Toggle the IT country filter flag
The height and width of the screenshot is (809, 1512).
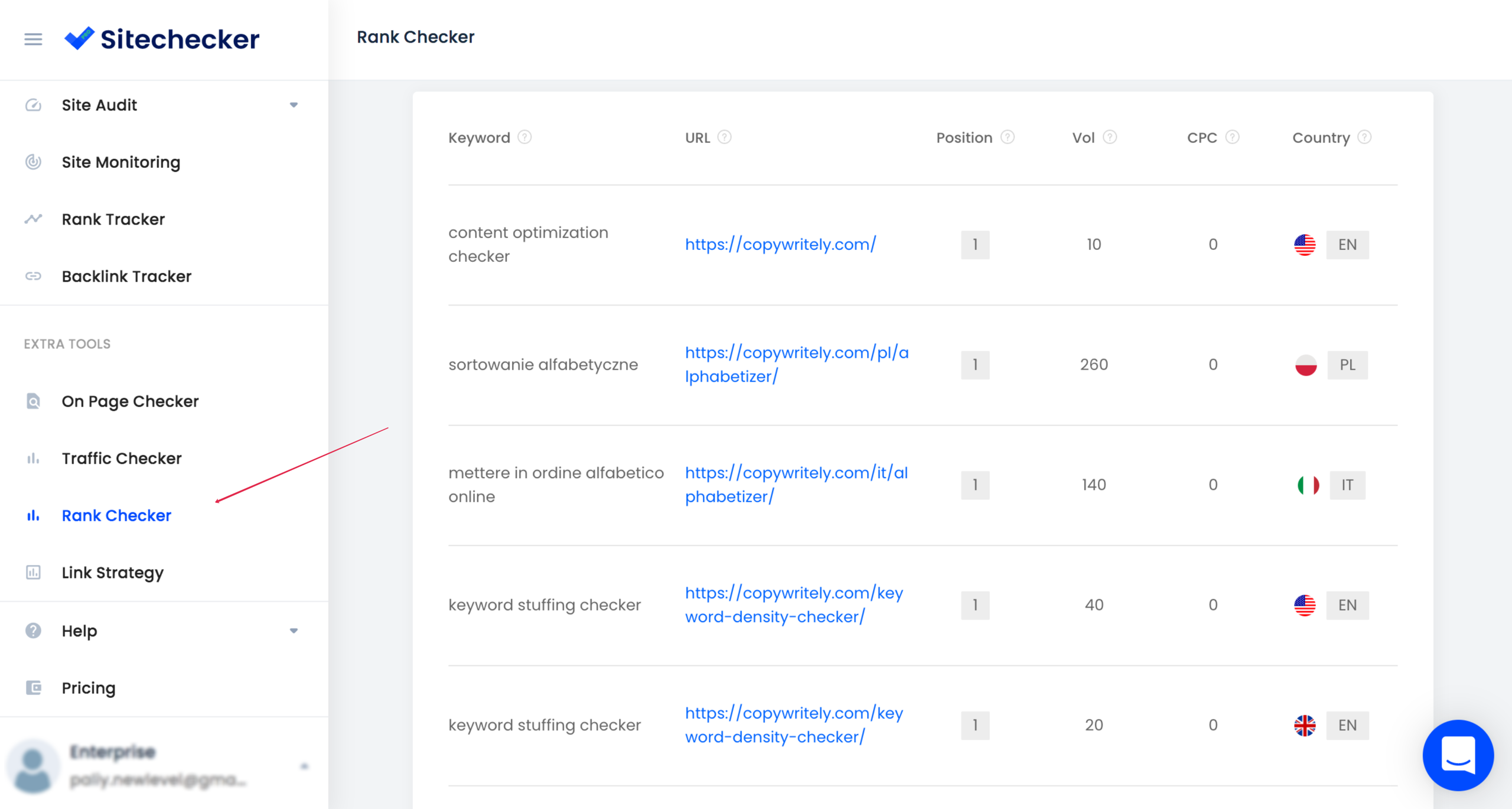tap(1306, 484)
